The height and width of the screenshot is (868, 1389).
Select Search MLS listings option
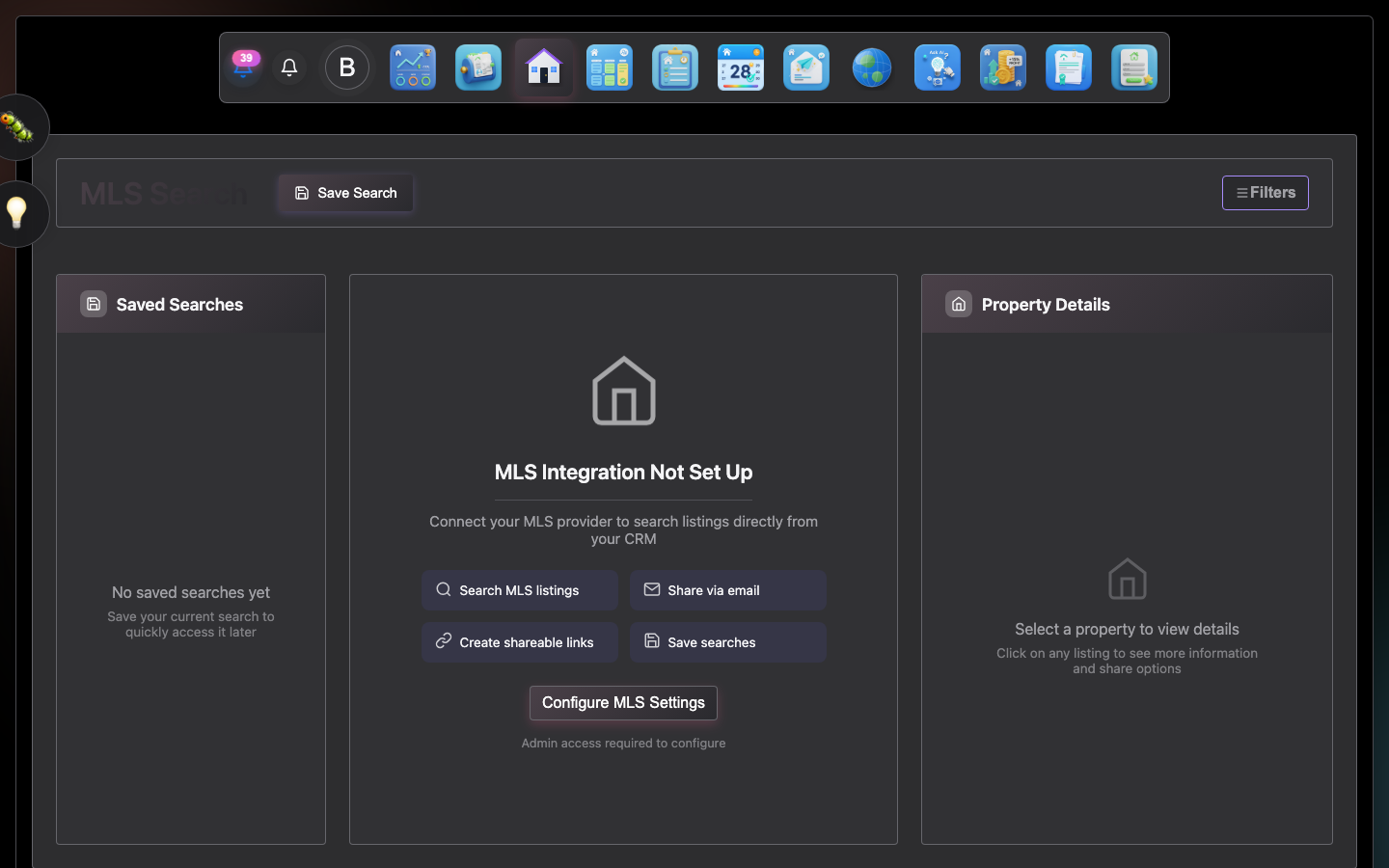tap(519, 590)
